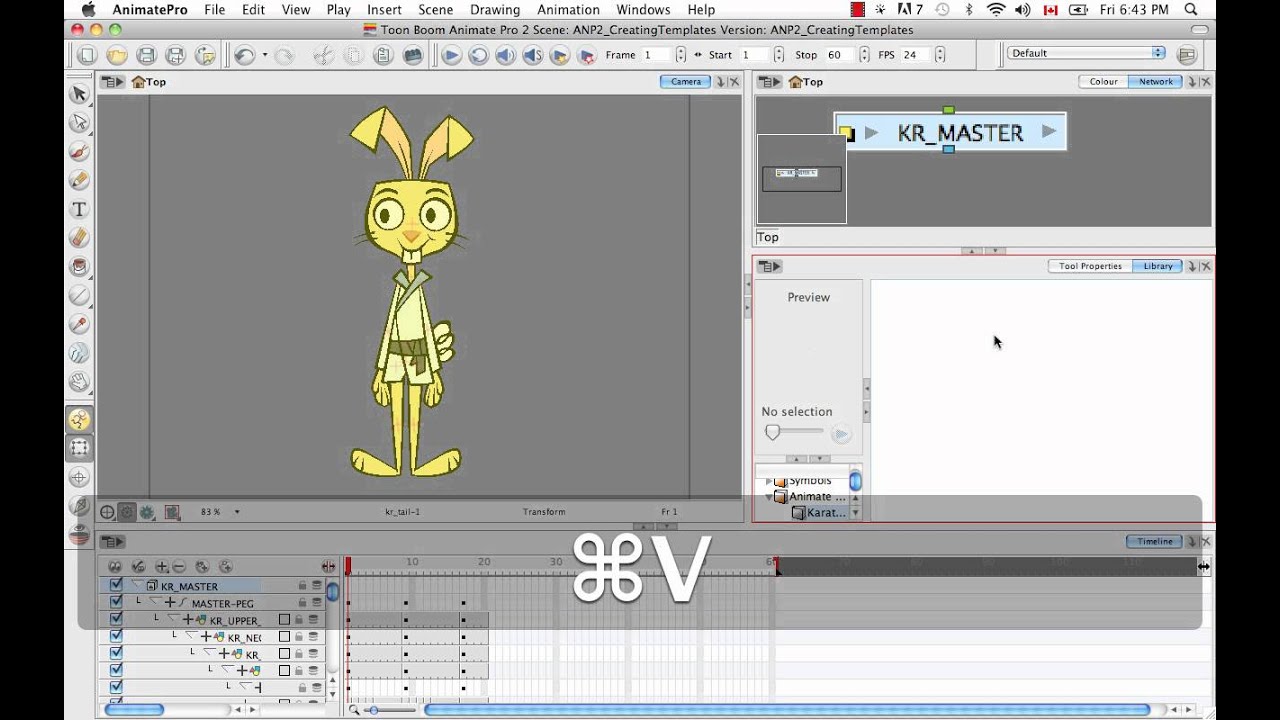Toggle the lock on the MASTER-PEG layer
This screenshot has height=720, width=1280.
coord(301,603)
